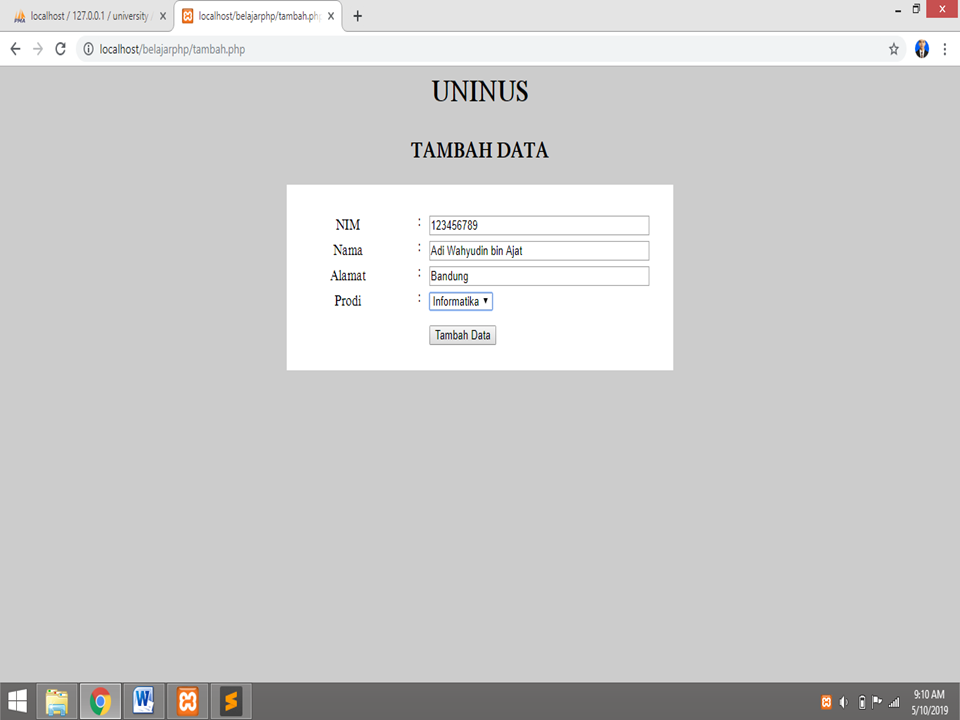The image size is (960, 720).
Task: Open Action Center flag tray icon
Action: [x=877, y=702]
